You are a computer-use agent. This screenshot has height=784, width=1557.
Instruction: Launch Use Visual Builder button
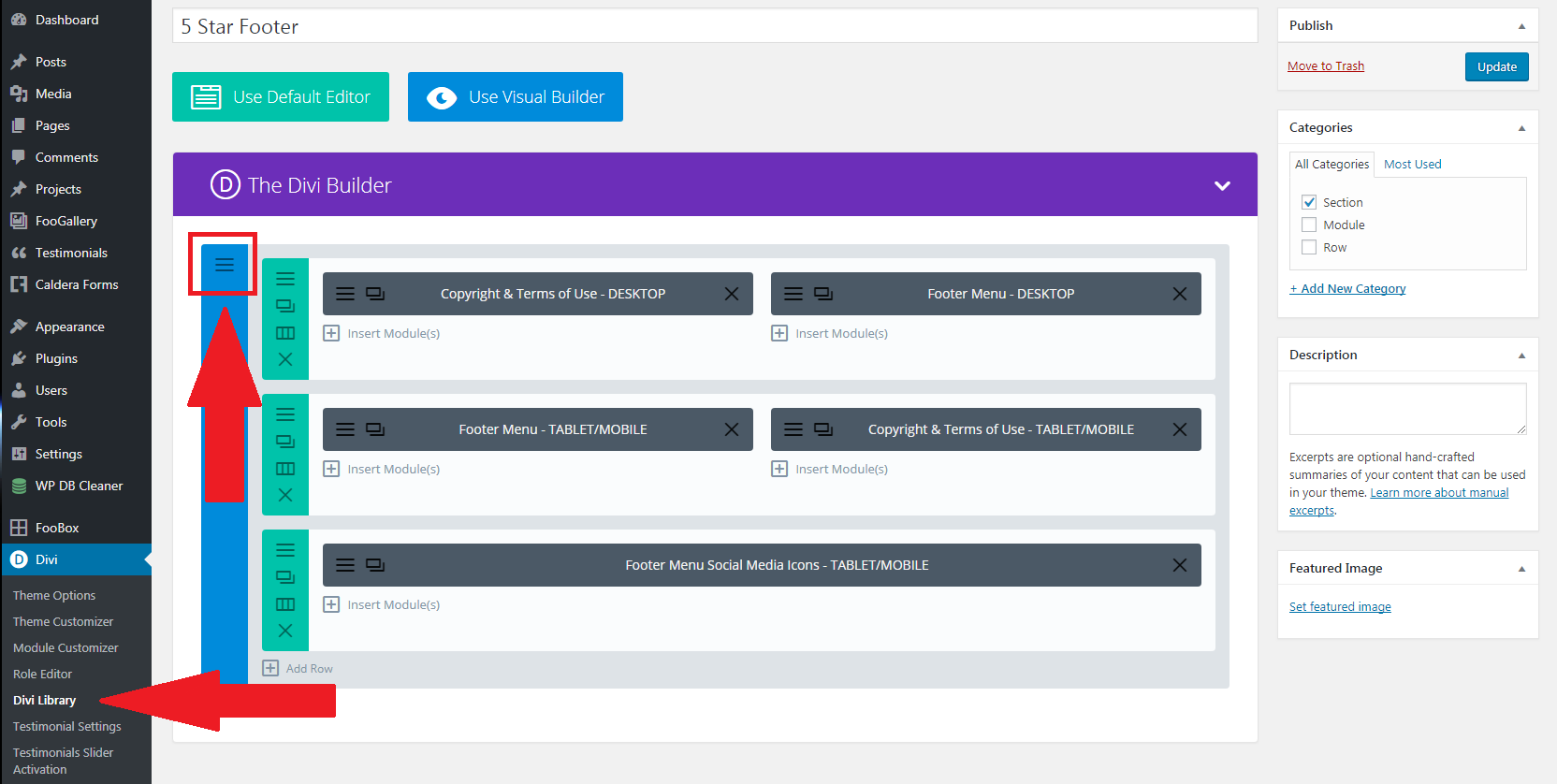click(x=516, y=96)
